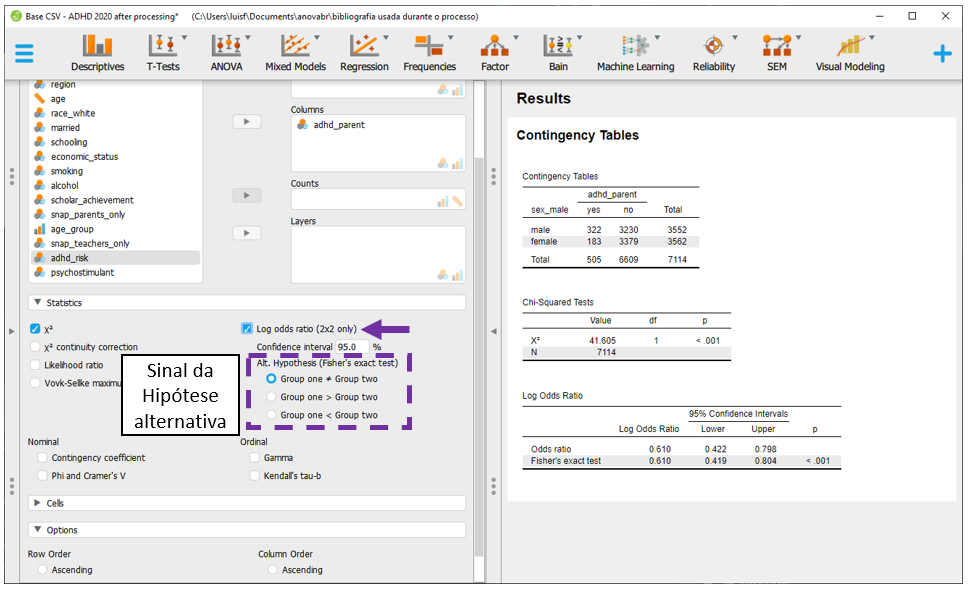Open the Descriptives analysis module

[x=97, y=53]
